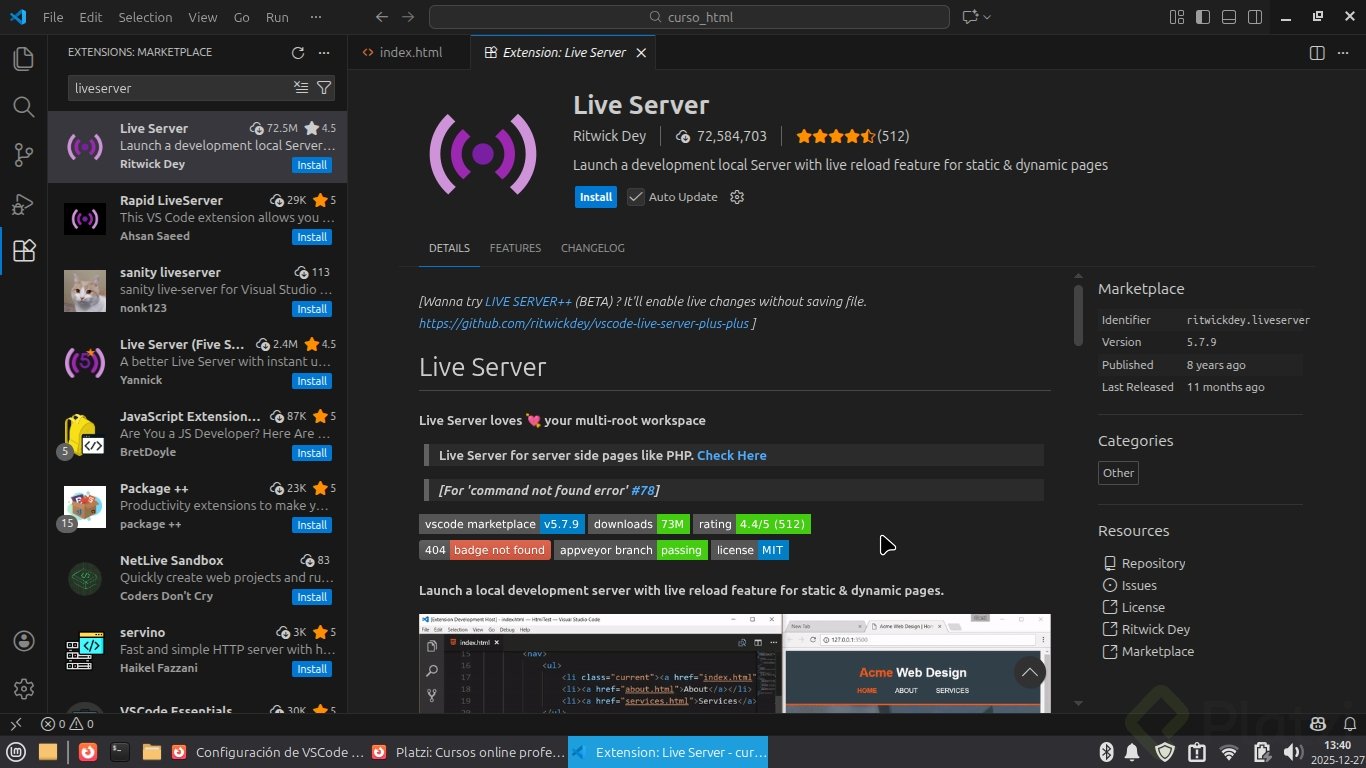
Task: Open the Selection menu
Action: pyautogui.click(x=145, y=17)
